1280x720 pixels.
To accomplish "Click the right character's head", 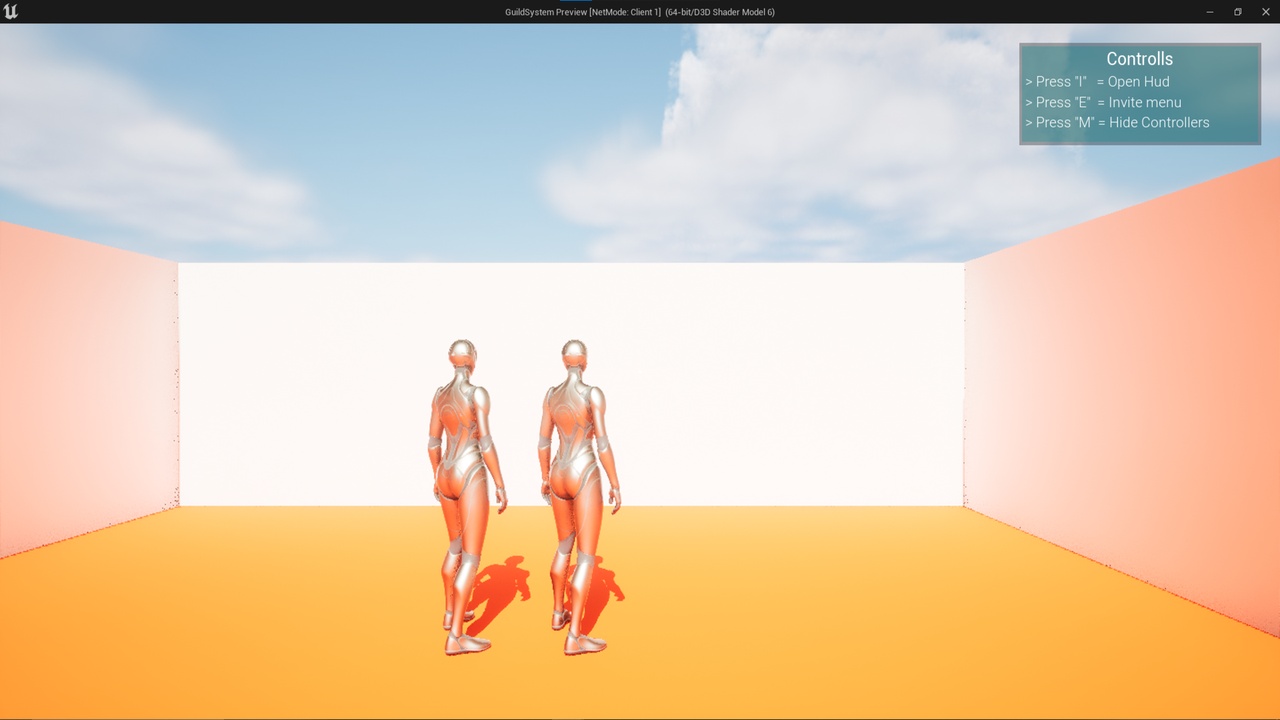I will tap(573, 357).
